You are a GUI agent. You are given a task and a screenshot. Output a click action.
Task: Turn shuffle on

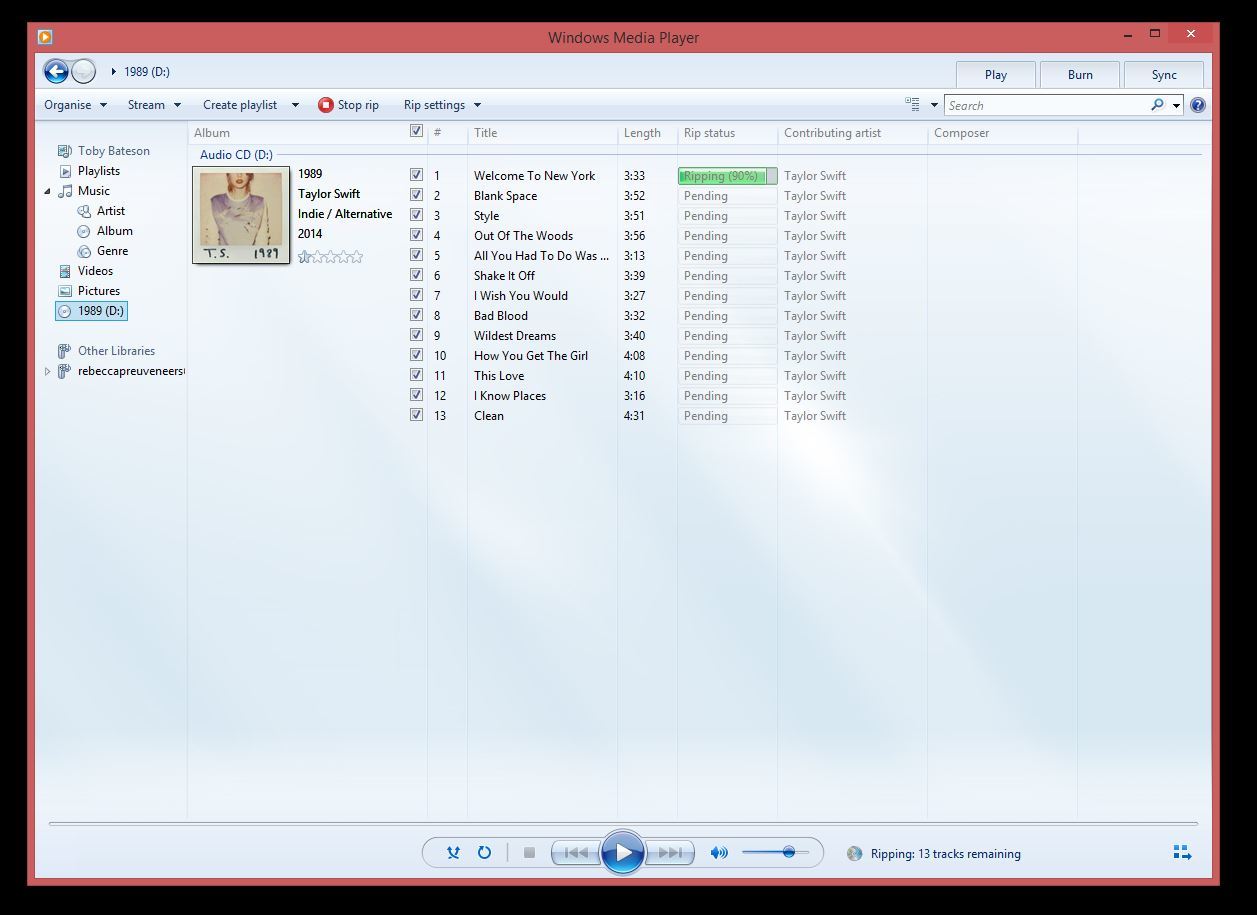click(453, 853)
